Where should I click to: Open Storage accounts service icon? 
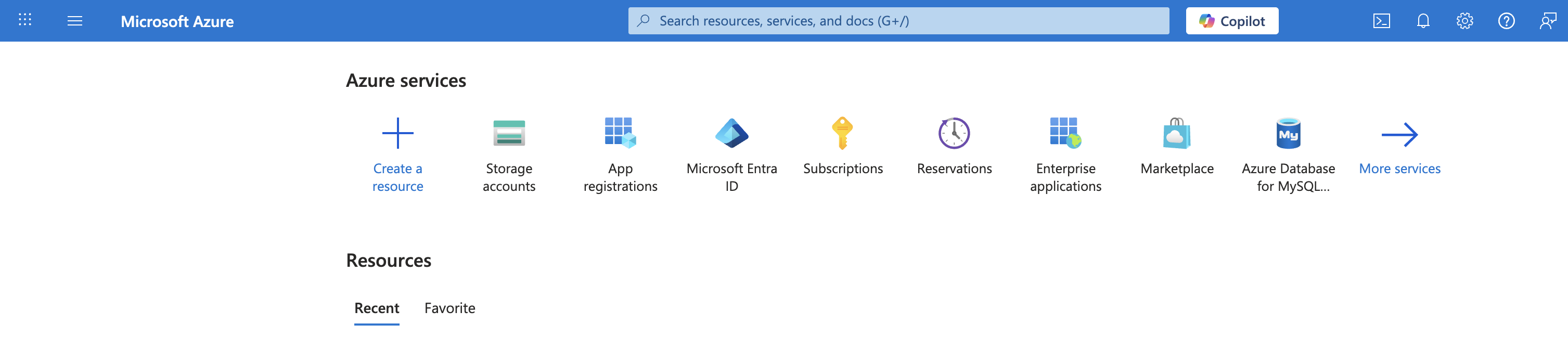click(509, 133)
